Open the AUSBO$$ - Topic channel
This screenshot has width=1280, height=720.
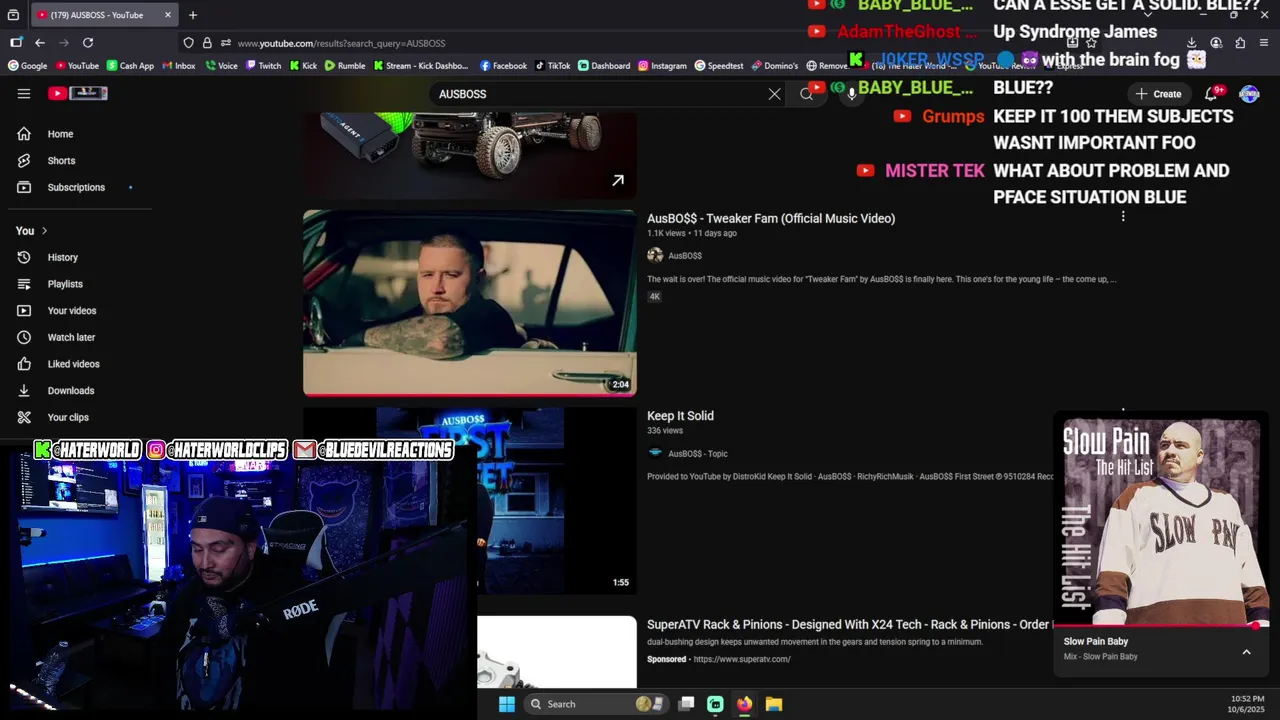tap(698, 454)
